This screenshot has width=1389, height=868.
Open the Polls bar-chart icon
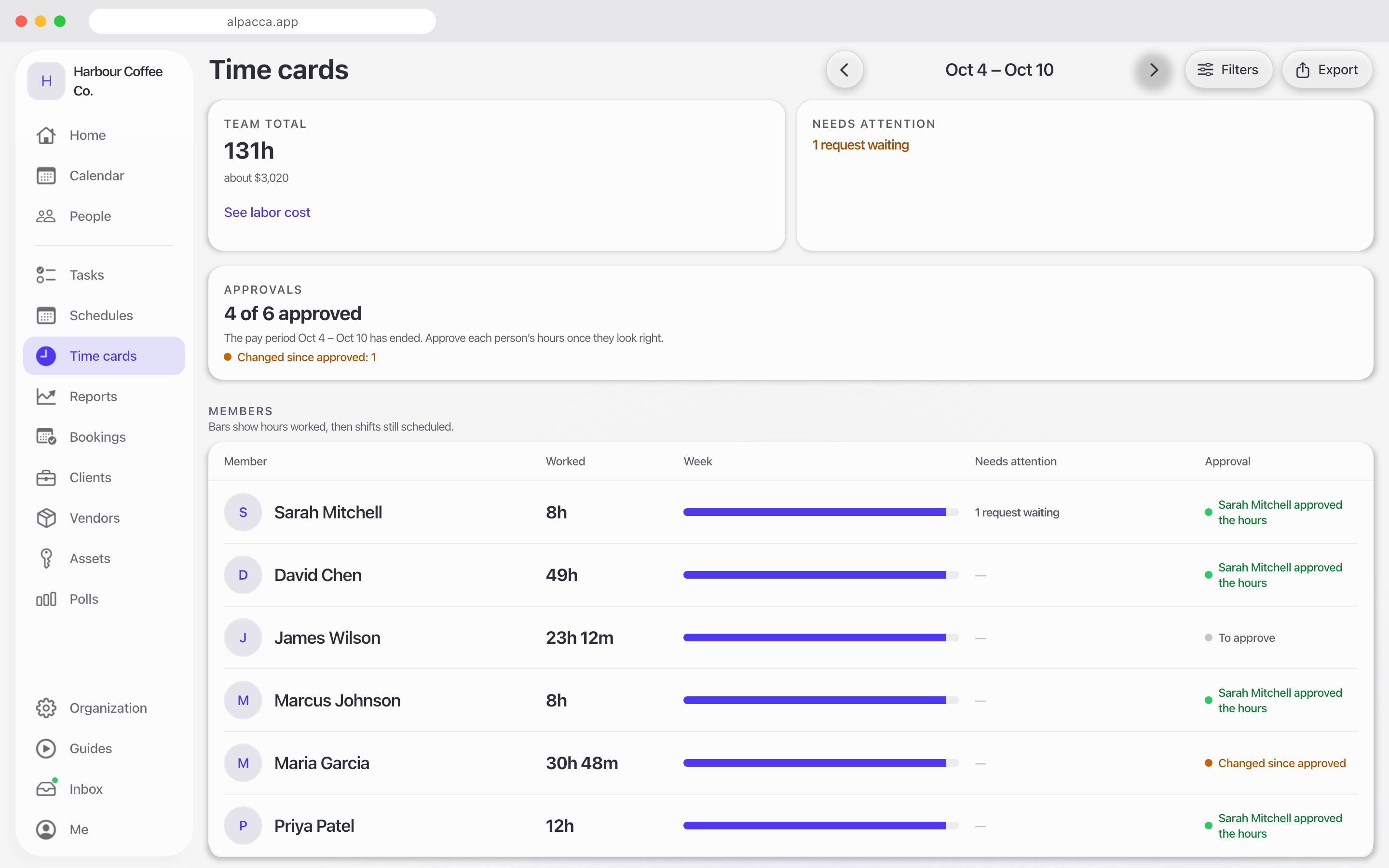pos(46,599)
